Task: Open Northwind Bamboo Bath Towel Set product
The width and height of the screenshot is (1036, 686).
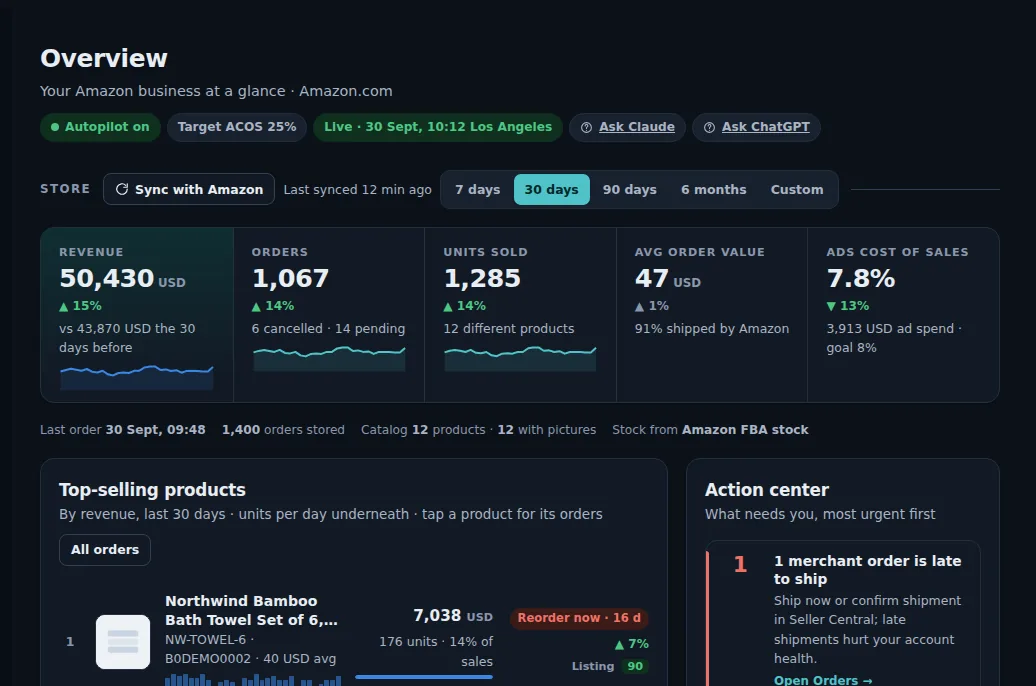Action: (251, 611)
